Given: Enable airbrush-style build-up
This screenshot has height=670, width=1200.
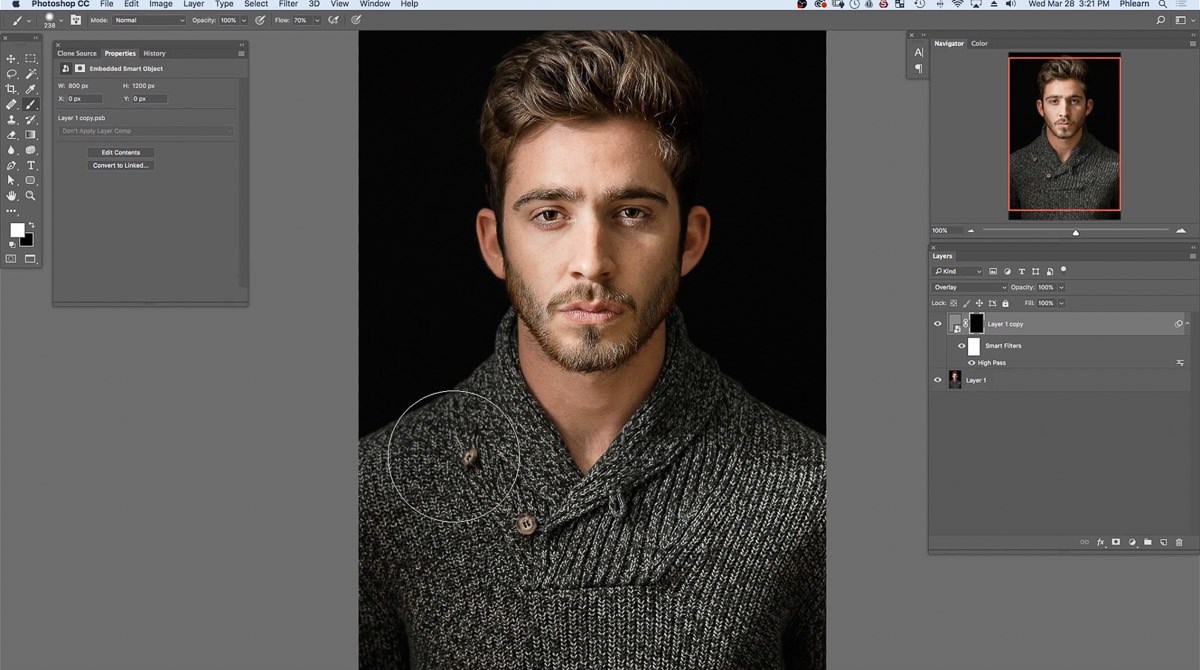Looking at the screenshot, I should click(x=333, y=20).
